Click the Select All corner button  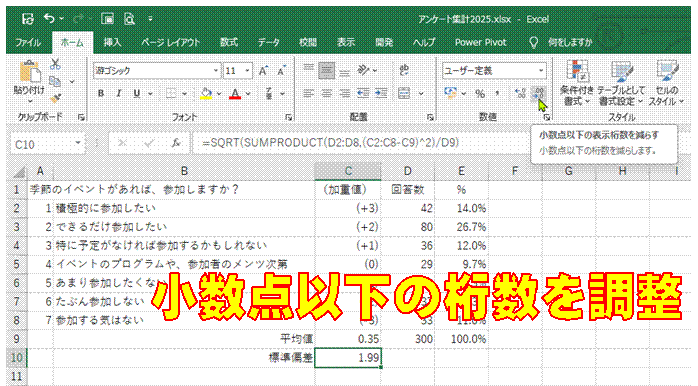(x=18, y=172)
